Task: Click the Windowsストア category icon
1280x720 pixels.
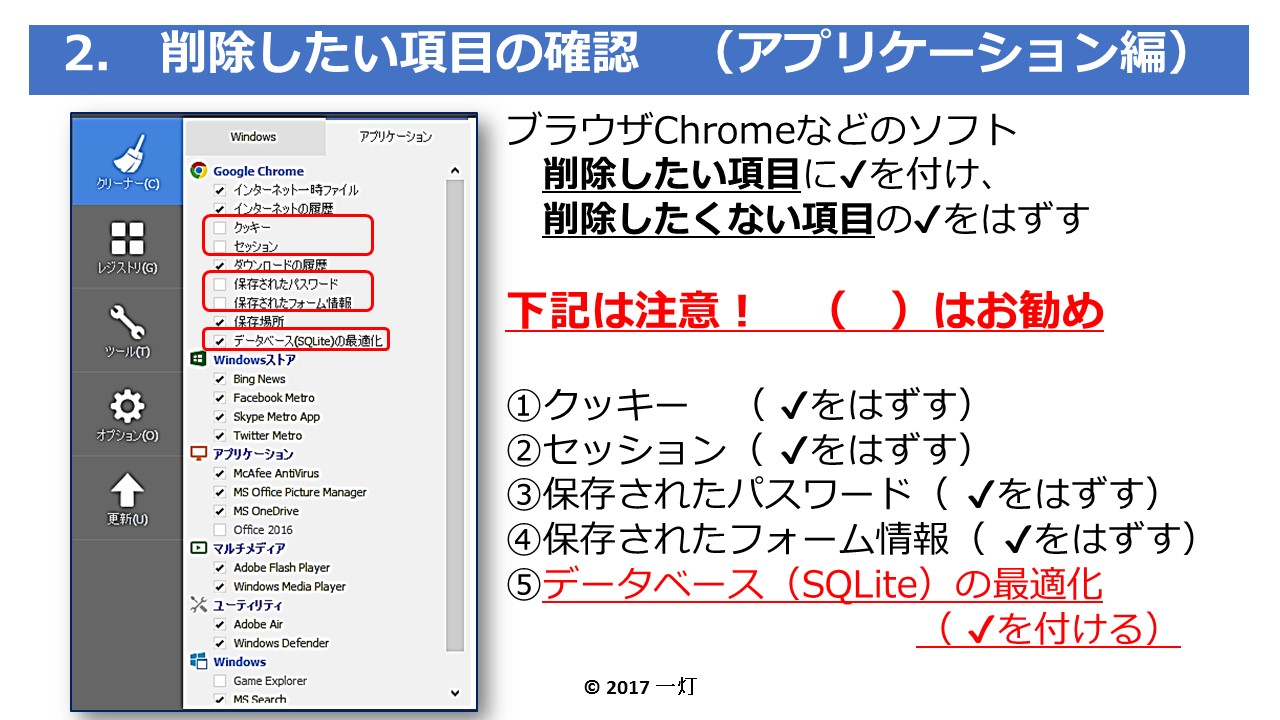Action: (198, 359)
